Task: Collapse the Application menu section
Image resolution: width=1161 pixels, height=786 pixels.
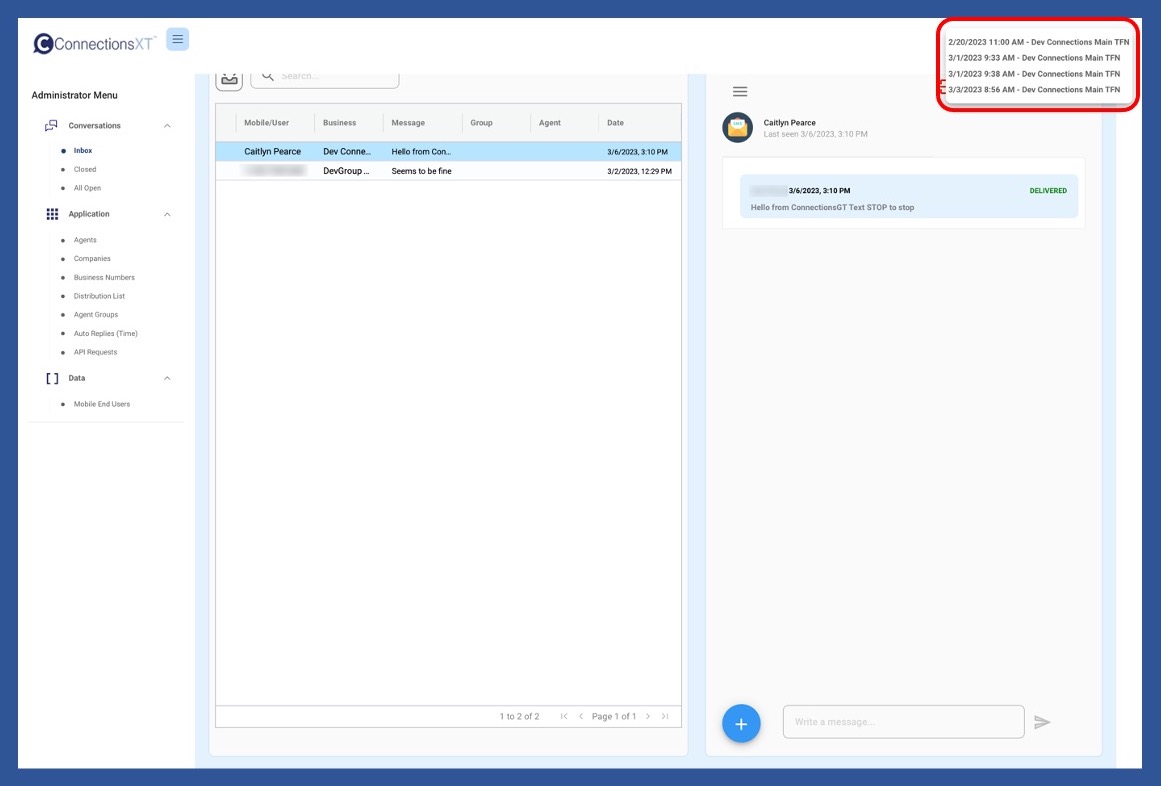Action: (167, 214)
